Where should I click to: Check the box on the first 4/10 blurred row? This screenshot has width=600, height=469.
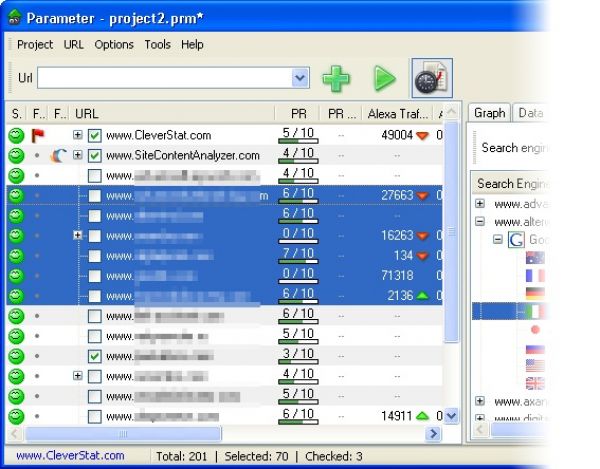(95, 176)
